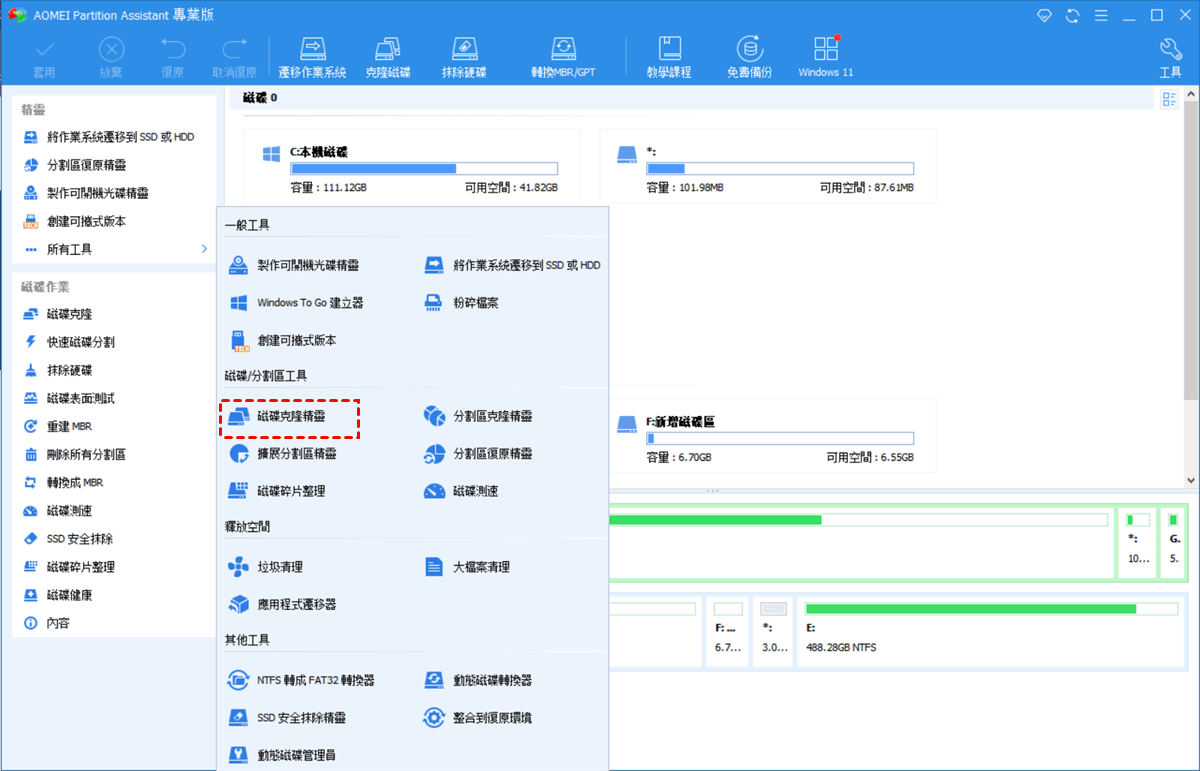Choose 大檔案清理 in the tools popup

(467, 567)
